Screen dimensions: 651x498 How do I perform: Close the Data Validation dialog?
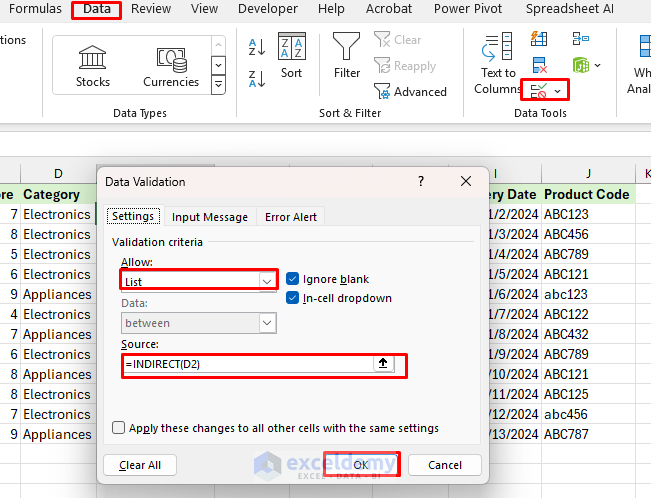(x=466, y=181)
